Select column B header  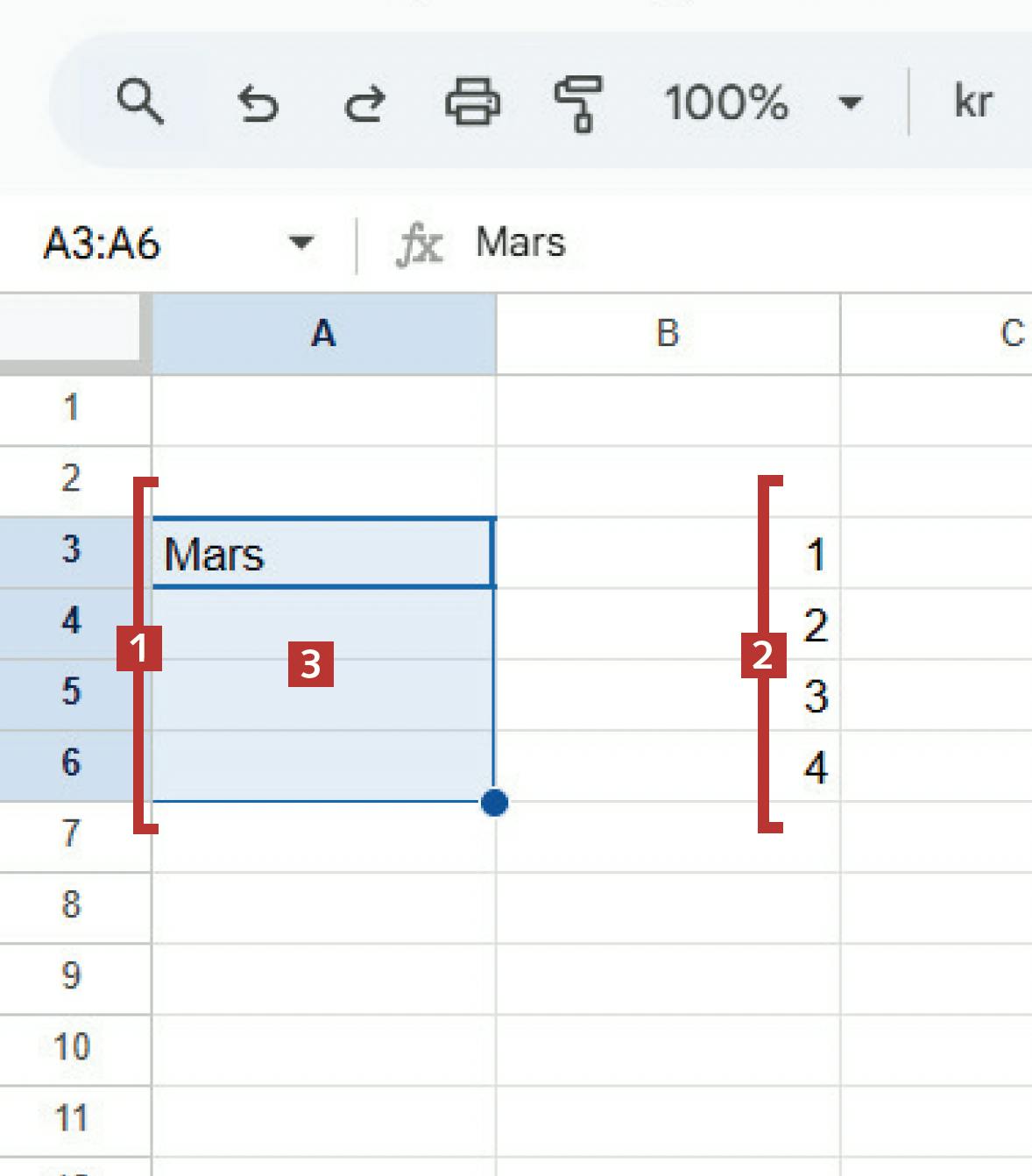pyautogui.click(x=668, y=334)
